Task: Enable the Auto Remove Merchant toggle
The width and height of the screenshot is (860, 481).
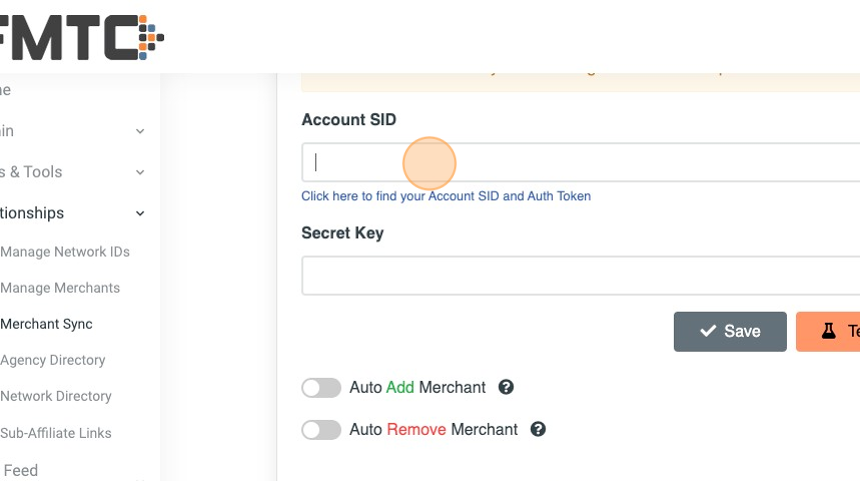Action: pos(321,429)
